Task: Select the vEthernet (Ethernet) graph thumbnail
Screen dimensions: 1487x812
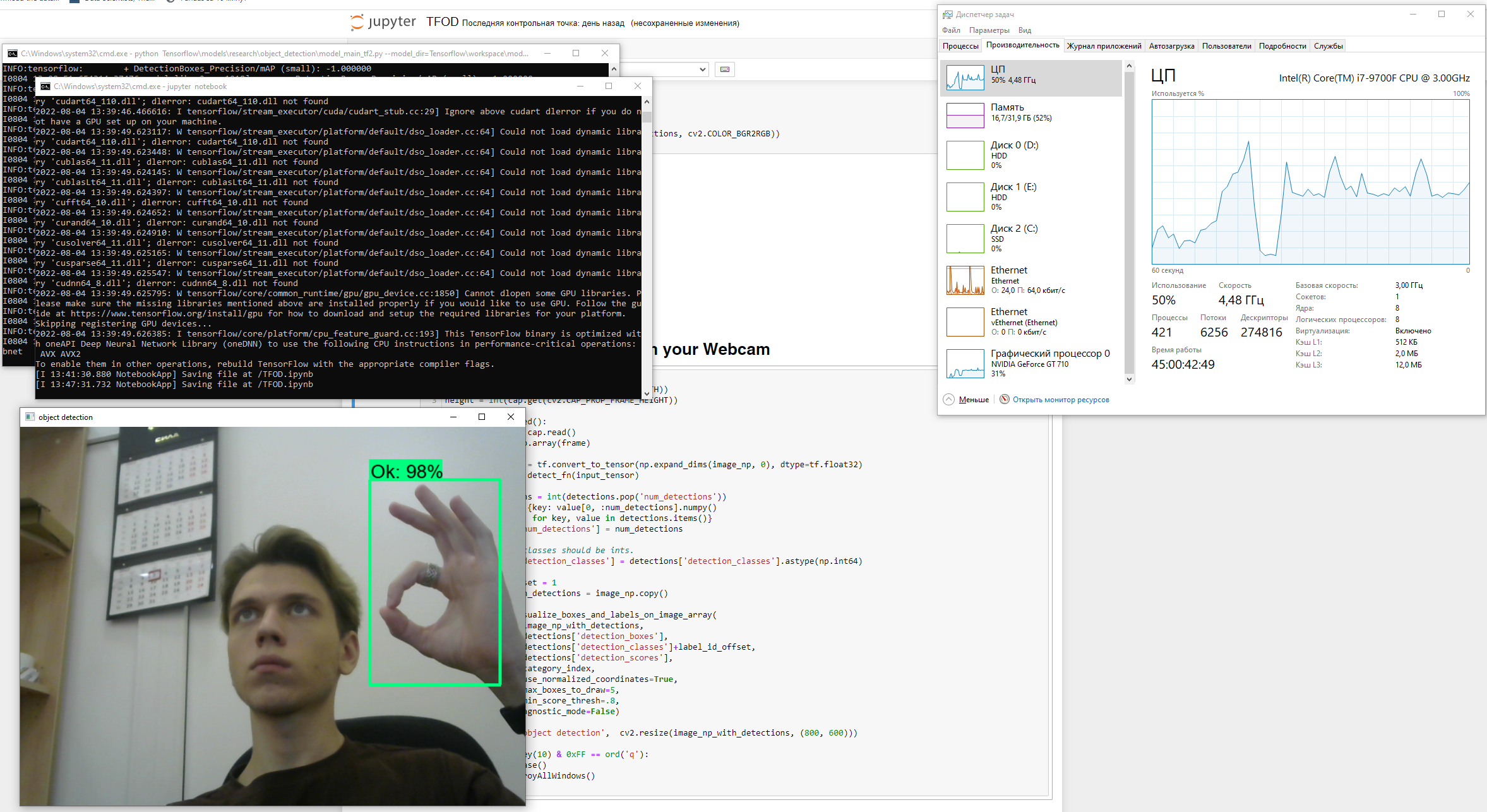Action: [x=965, y=322]
